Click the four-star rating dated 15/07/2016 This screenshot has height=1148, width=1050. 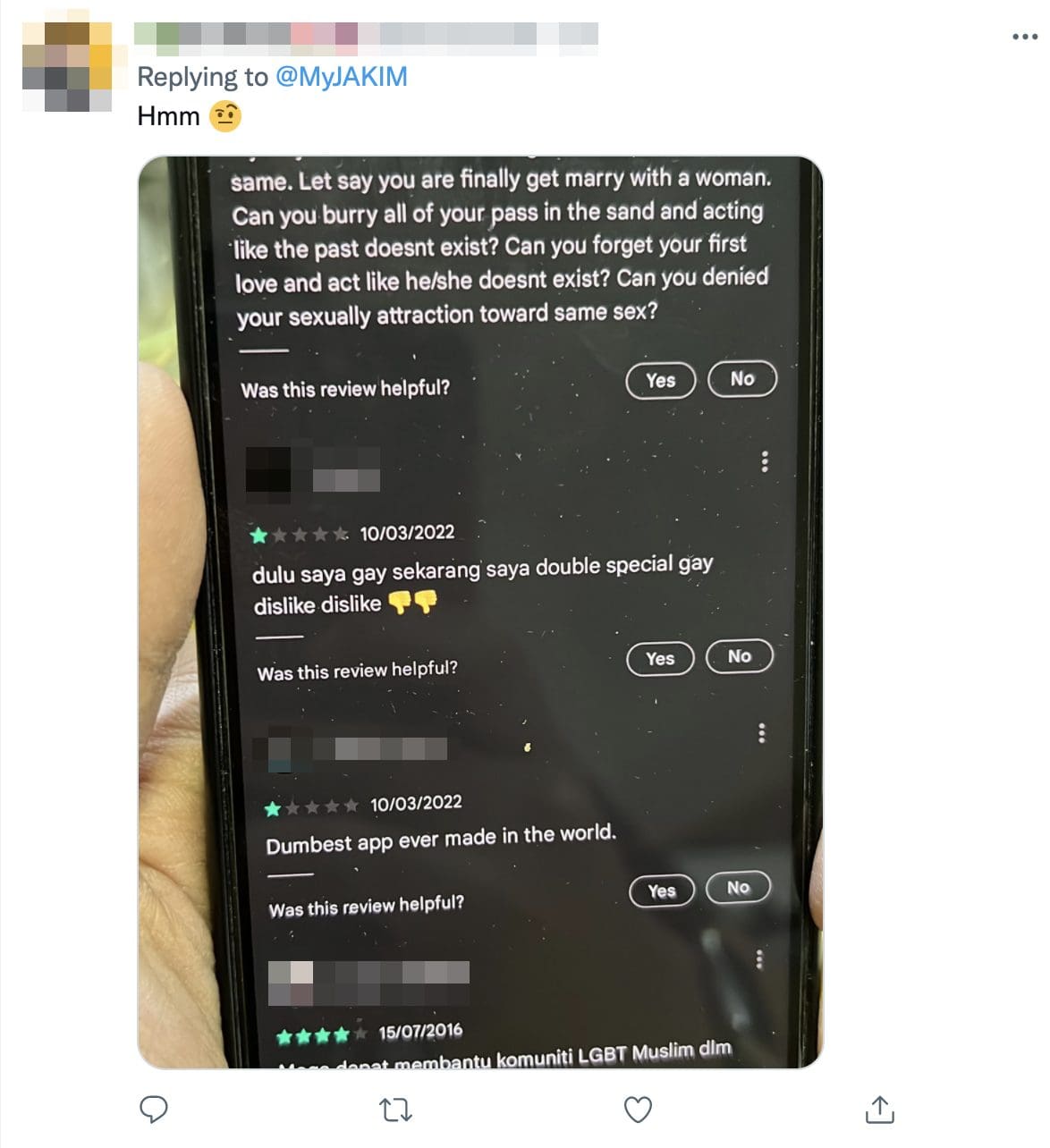322,1035
